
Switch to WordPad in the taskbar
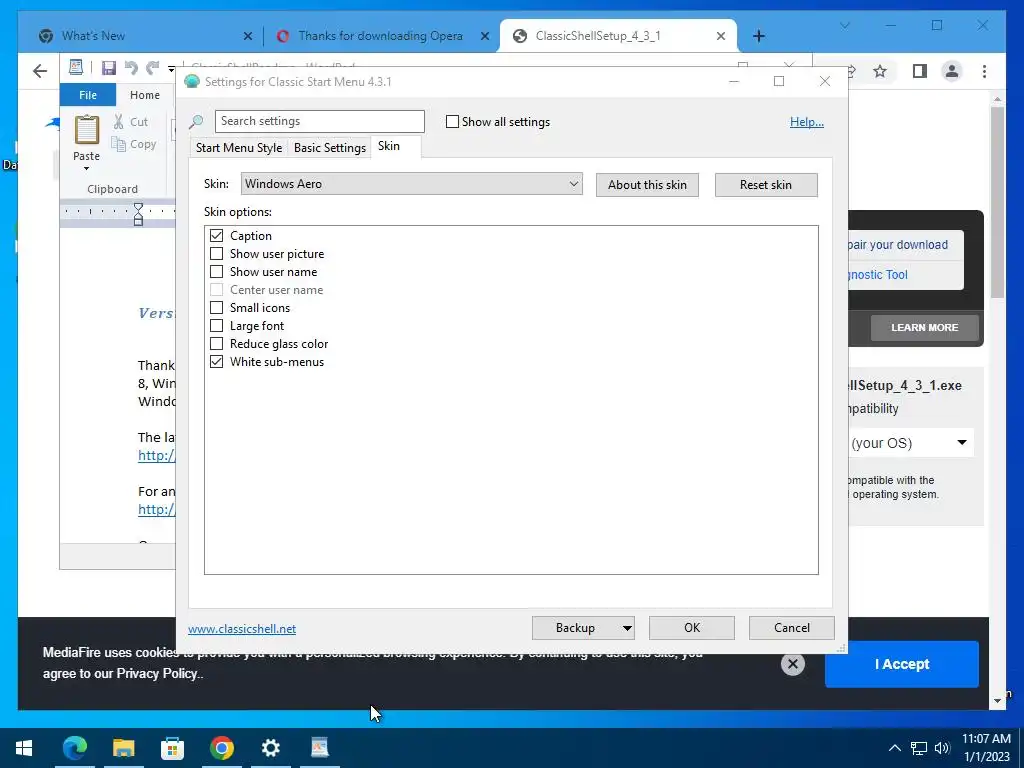tap(319, 748)
